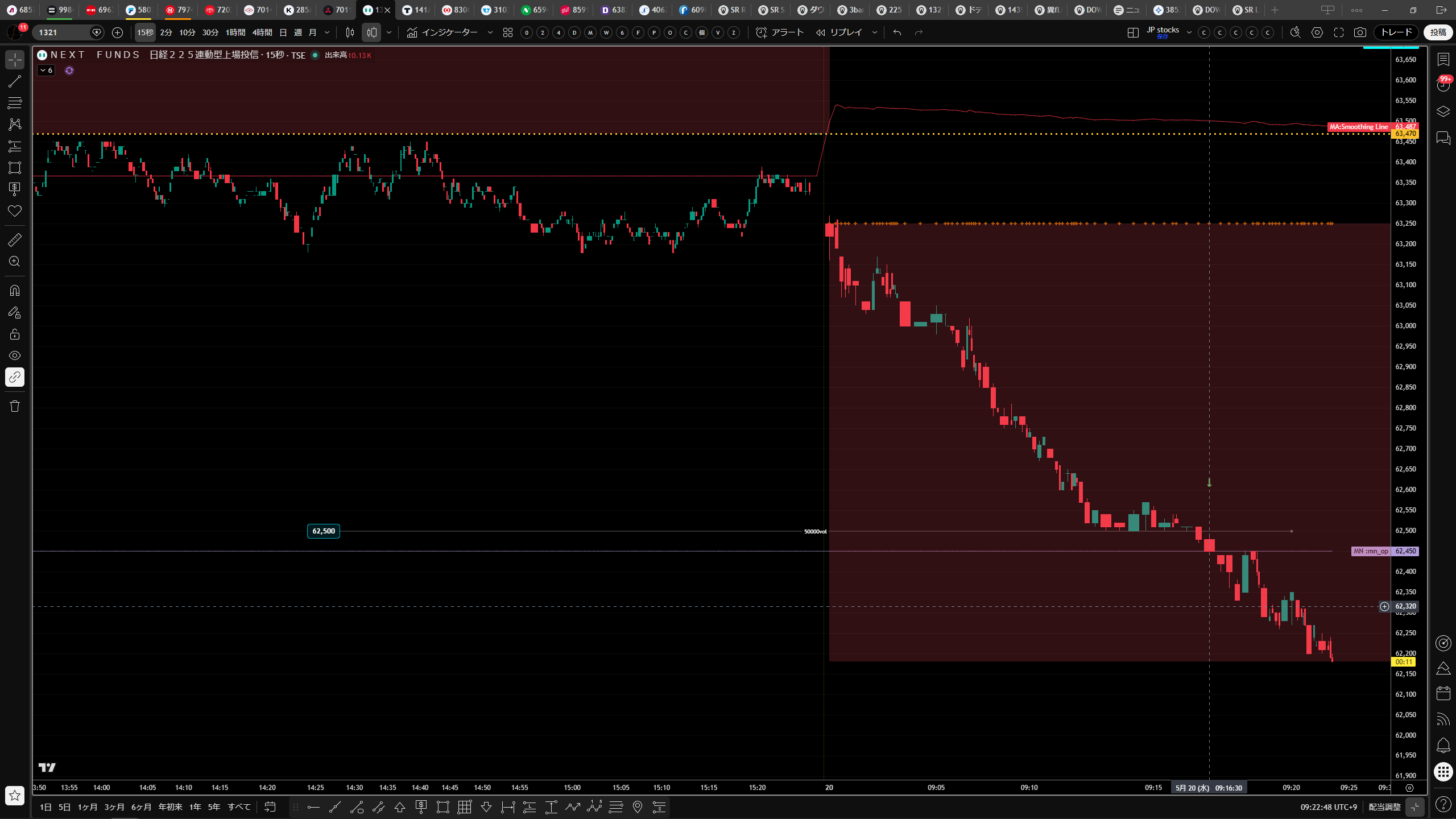Viewport: 1456px width, 819px height.
Task: Click the トレード button
Action: pyautogui.click(x=1396, y=32)
